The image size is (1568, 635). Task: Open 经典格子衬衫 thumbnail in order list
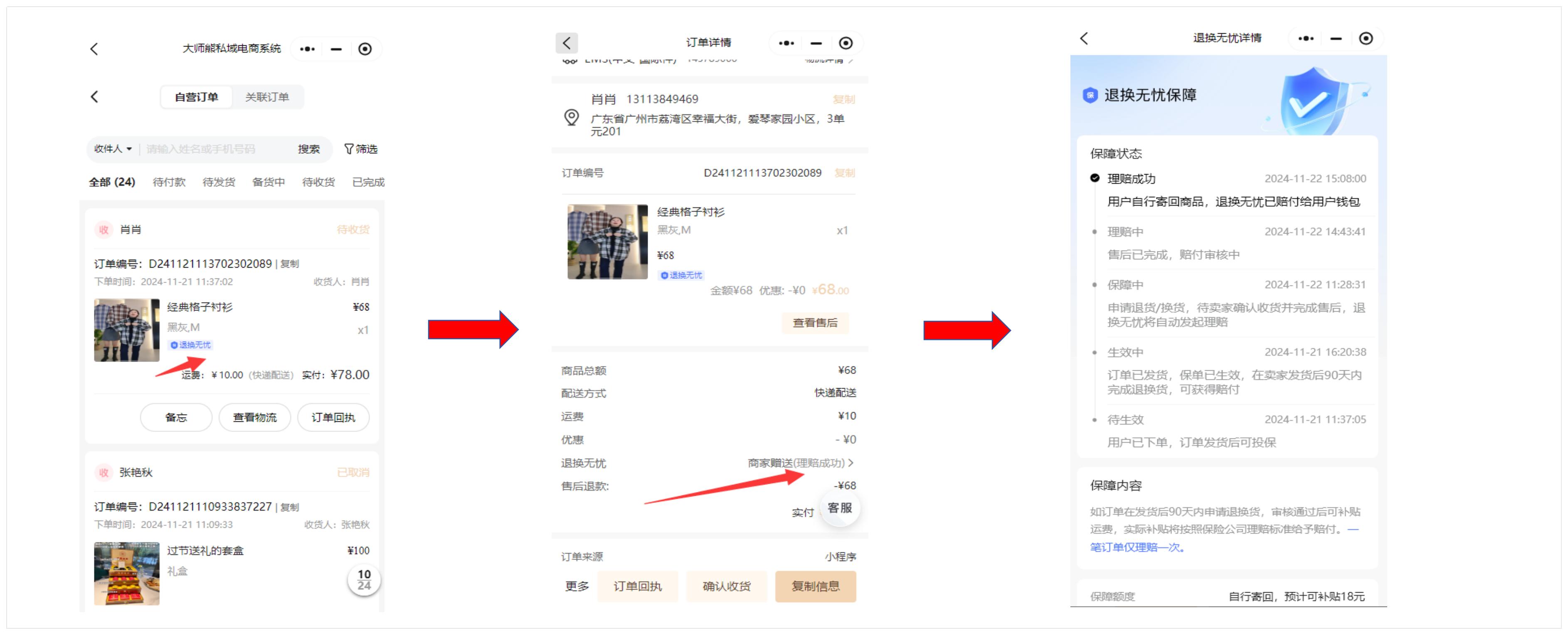pyautogui.click(x=127, y=330)
